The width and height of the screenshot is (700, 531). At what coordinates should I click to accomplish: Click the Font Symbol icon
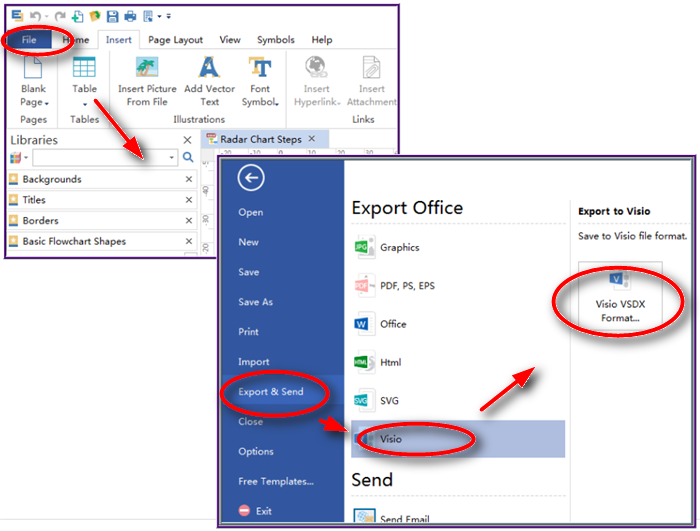tap(260, 67)
